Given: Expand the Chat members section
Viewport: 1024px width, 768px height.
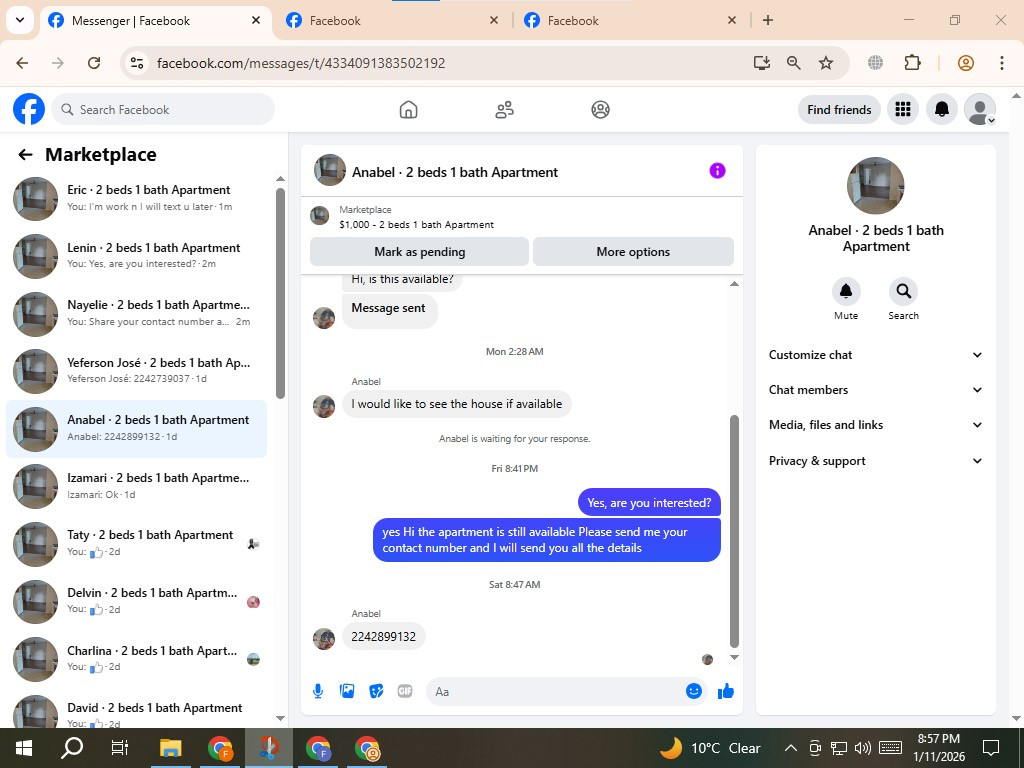Looking at the screenshot, I should click(875, 390).
